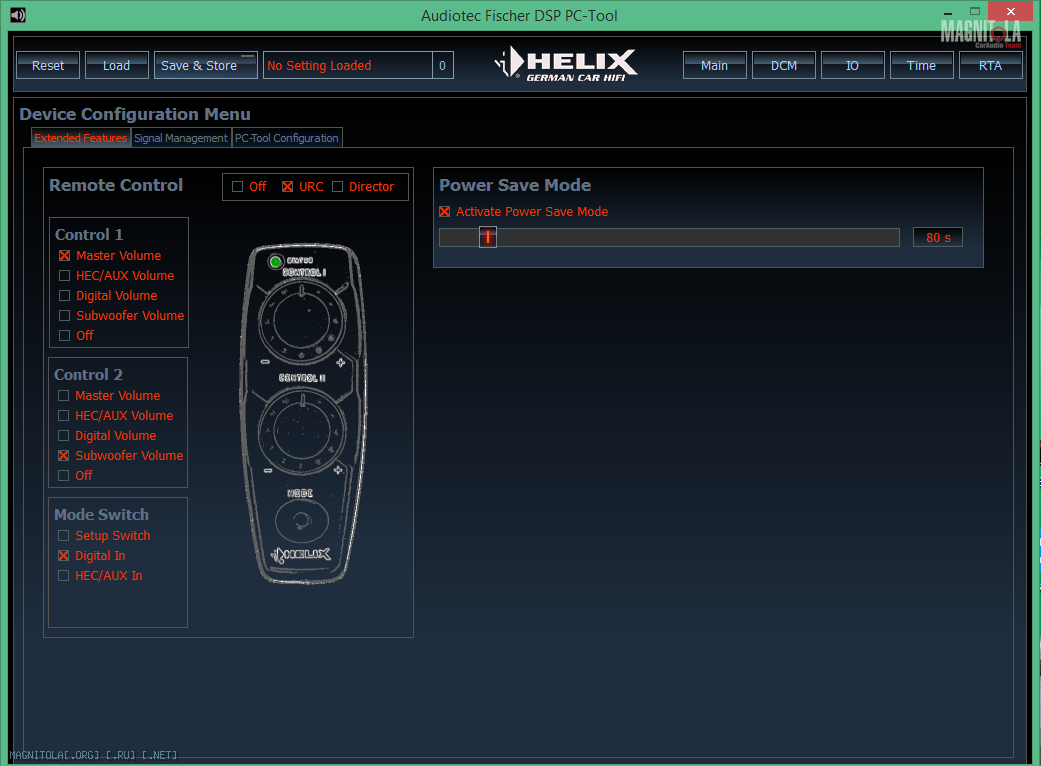Enable Control 1 Subwoofer Volume

tap(64, 315)
